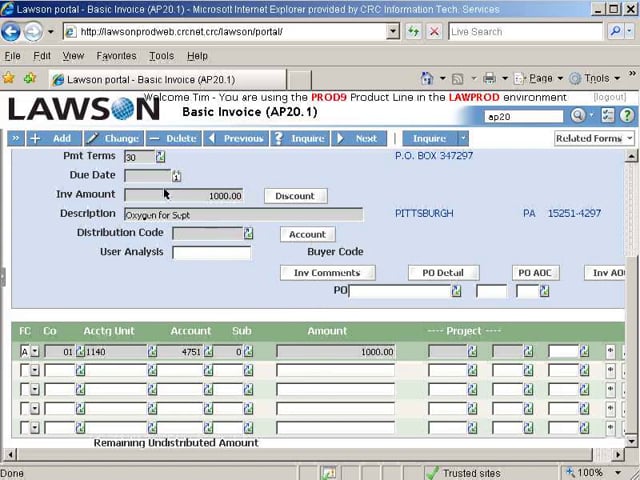
Task: Click the Stop loading X icon
Action: tap(434, 31)
